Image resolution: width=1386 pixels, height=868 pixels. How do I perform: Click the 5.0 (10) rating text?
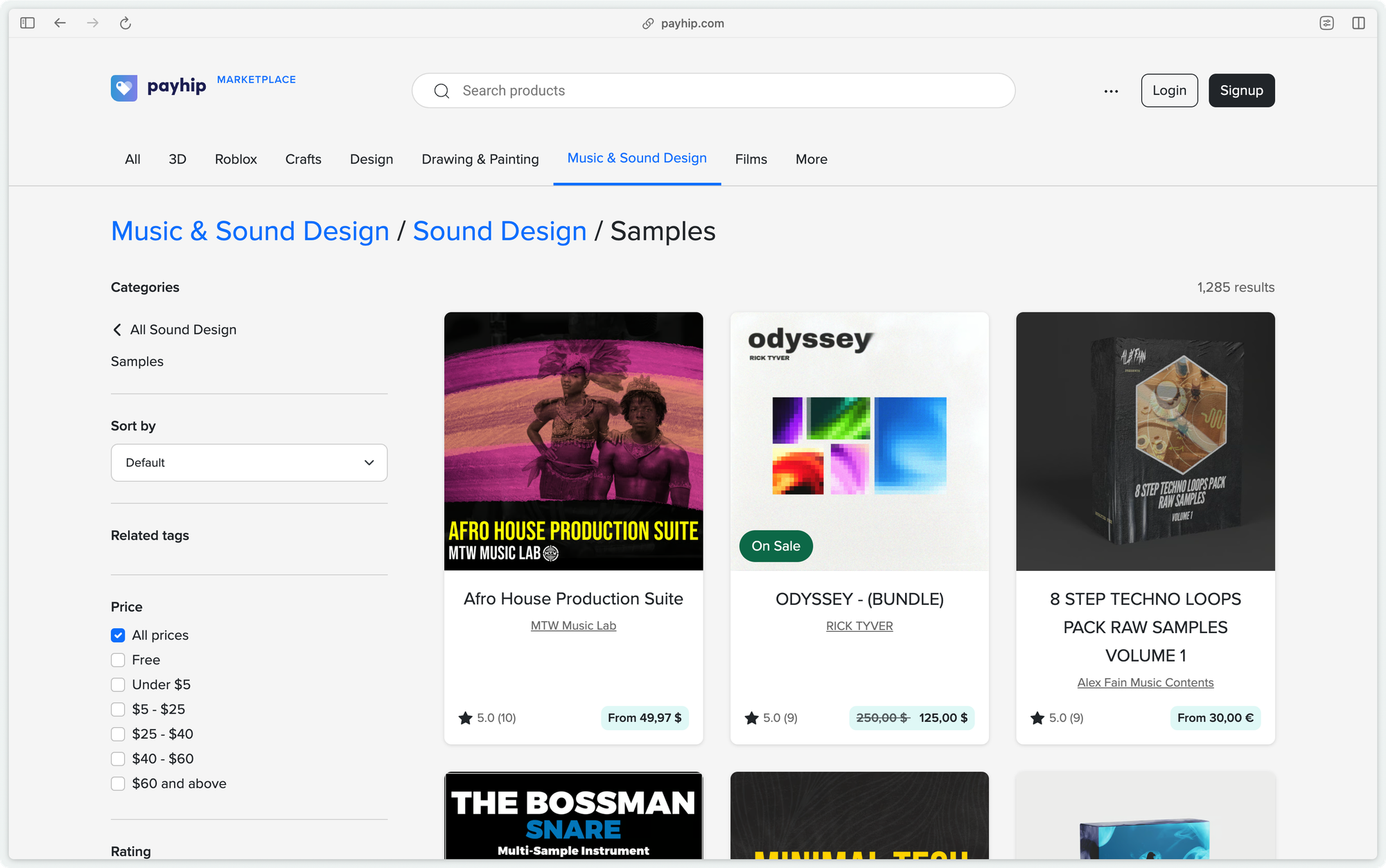tap(496, 718)
